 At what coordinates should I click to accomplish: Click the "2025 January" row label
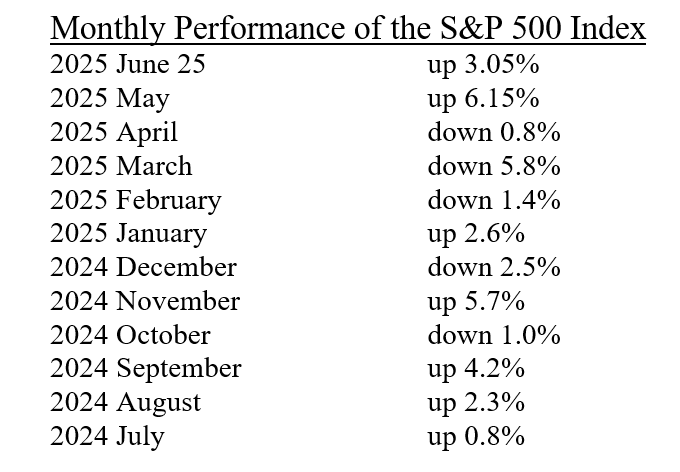(128, 234)
